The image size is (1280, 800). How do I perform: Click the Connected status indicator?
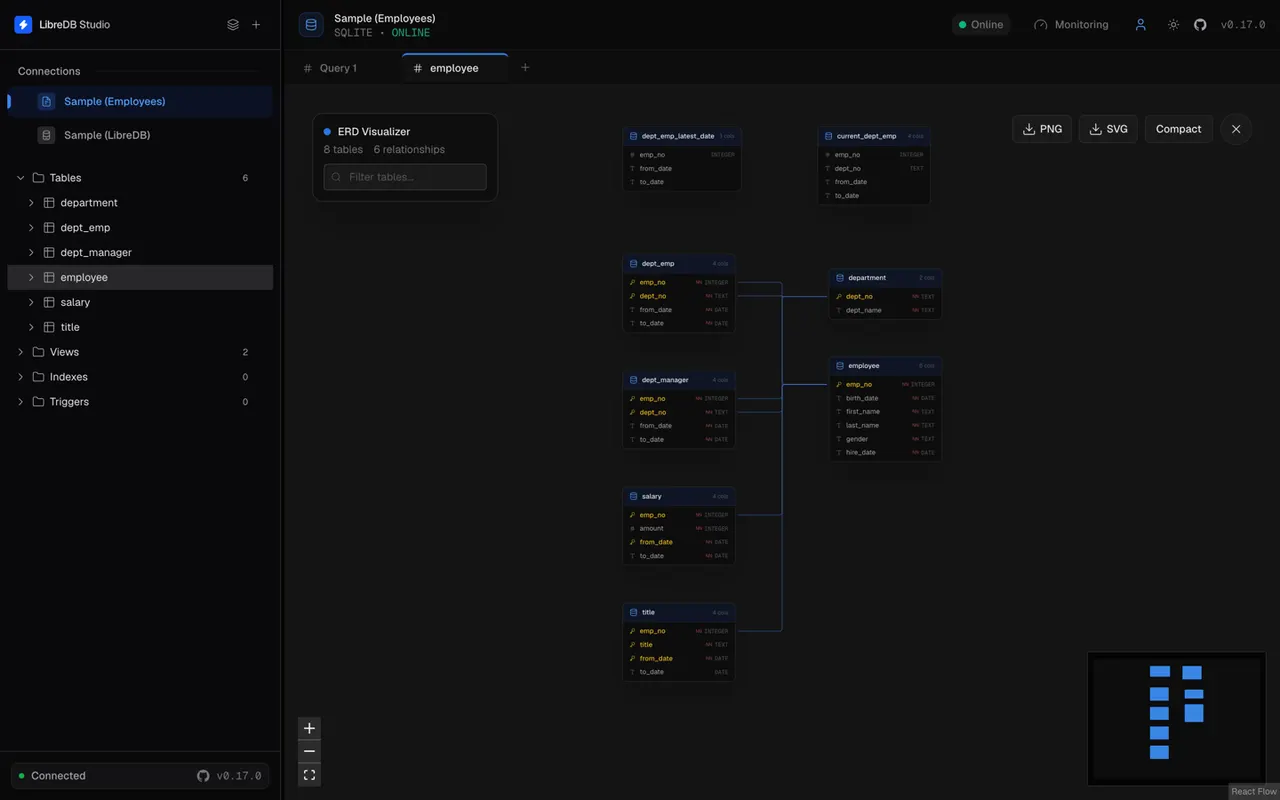tap(52, 776)
